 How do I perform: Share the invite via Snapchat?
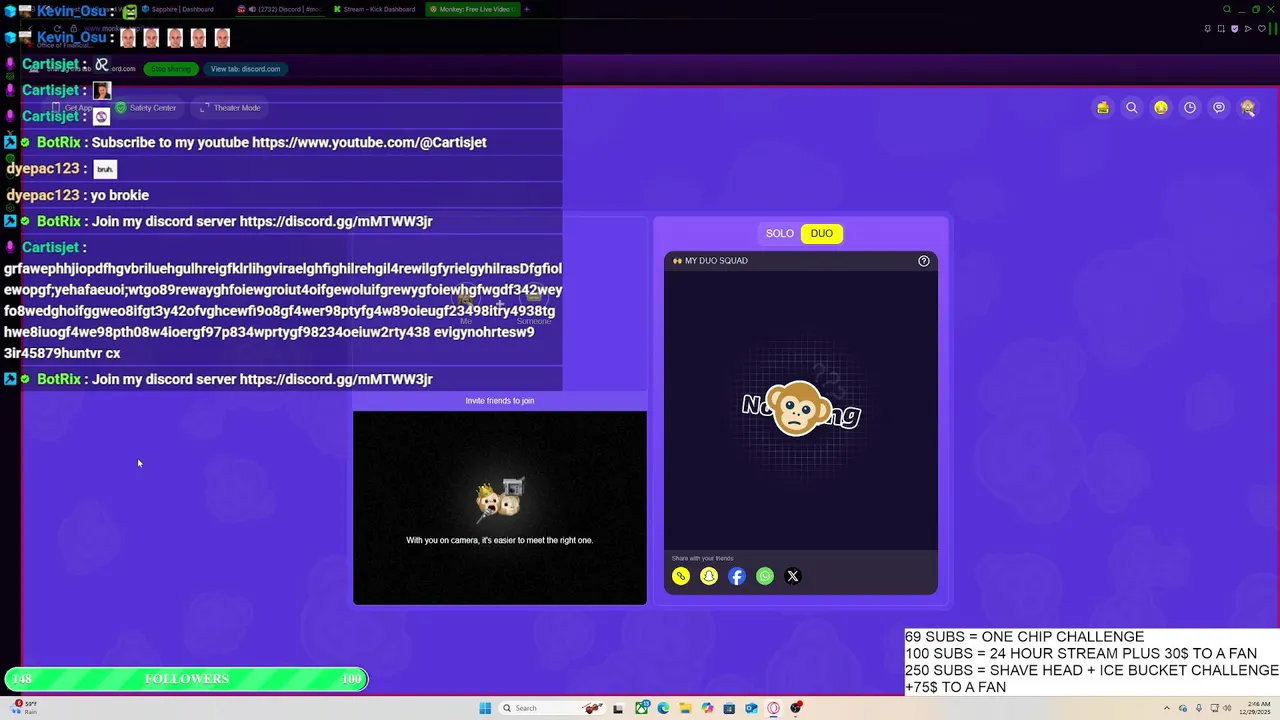tap(709, 576)
